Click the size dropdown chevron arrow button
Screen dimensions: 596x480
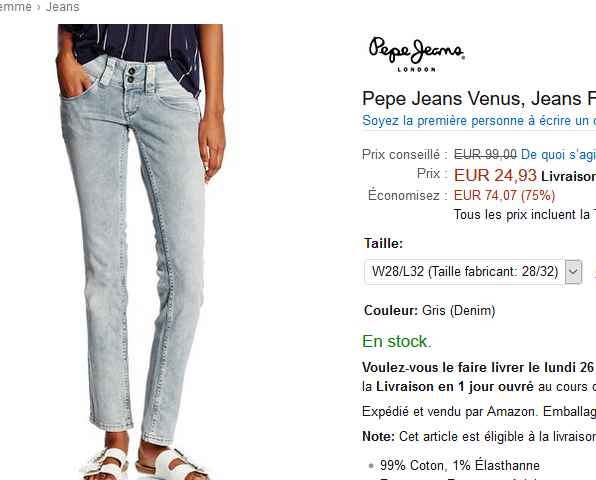click(573, 272)
